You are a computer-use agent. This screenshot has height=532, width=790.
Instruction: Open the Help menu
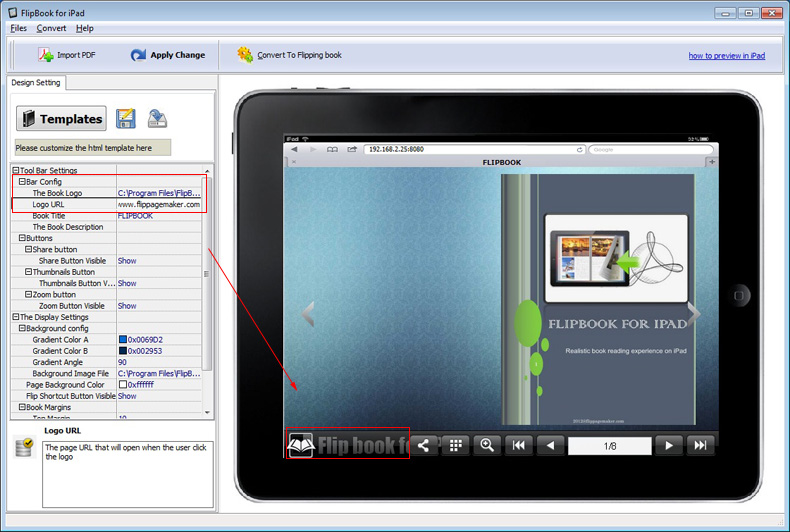pyautogui.click(x=85, y=28)
